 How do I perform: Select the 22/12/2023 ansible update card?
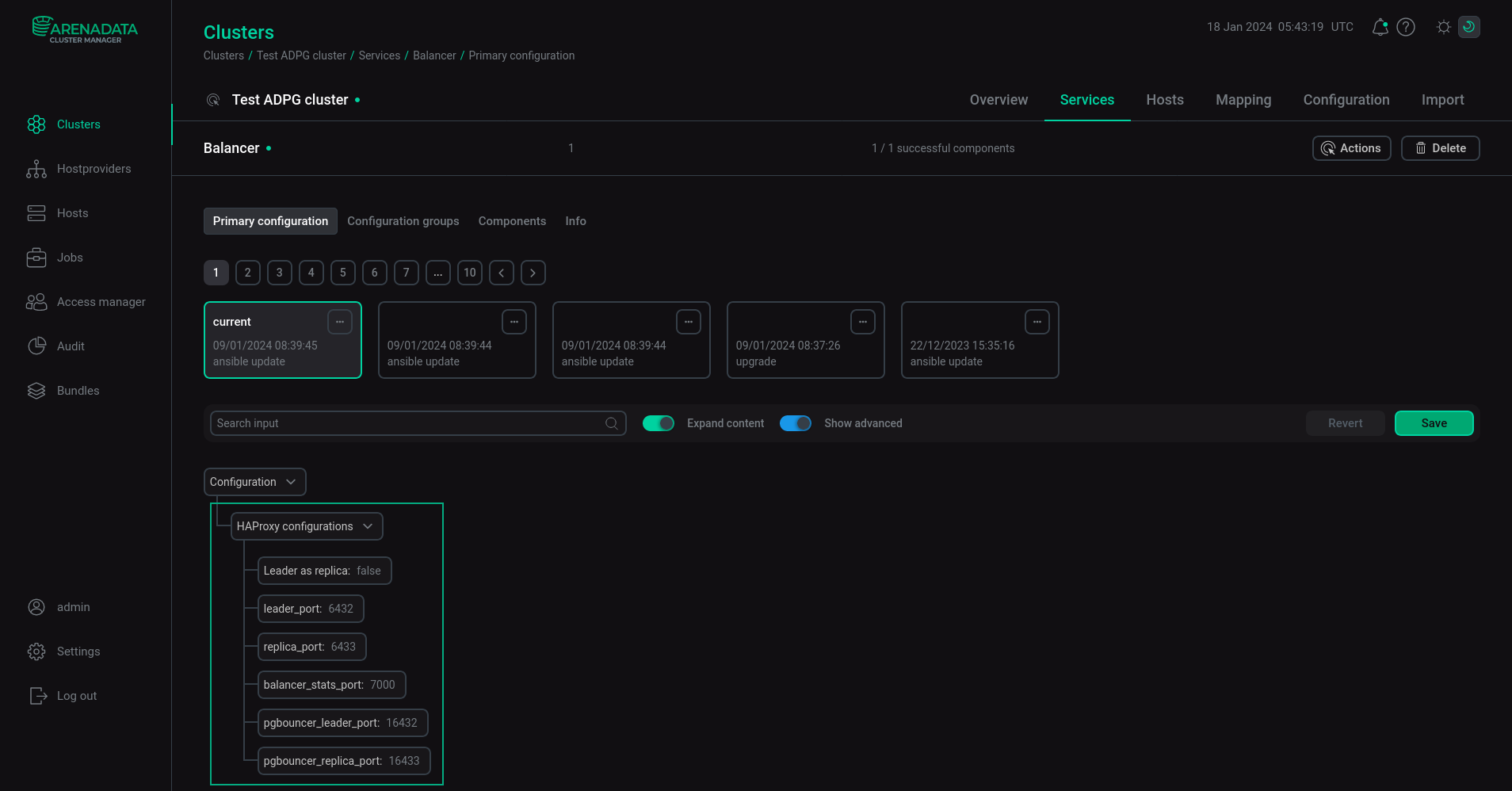[x=980, y=340]
